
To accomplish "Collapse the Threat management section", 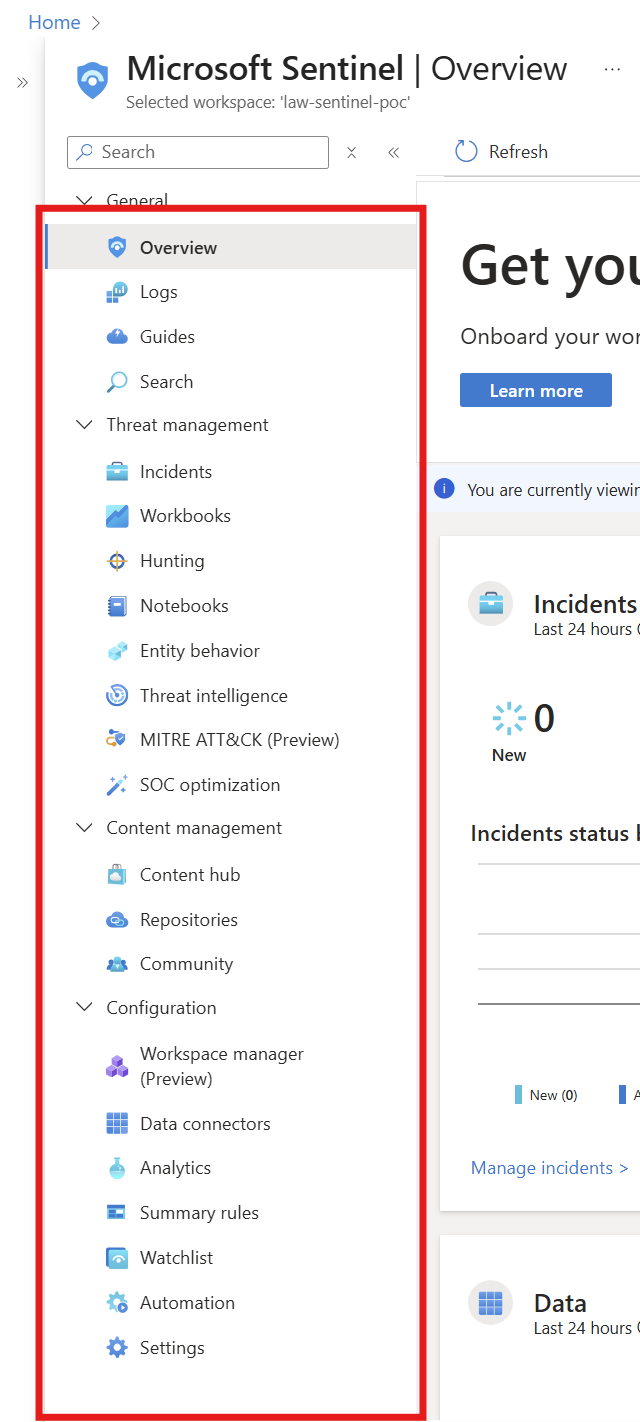I will click(x=85, y=425).
